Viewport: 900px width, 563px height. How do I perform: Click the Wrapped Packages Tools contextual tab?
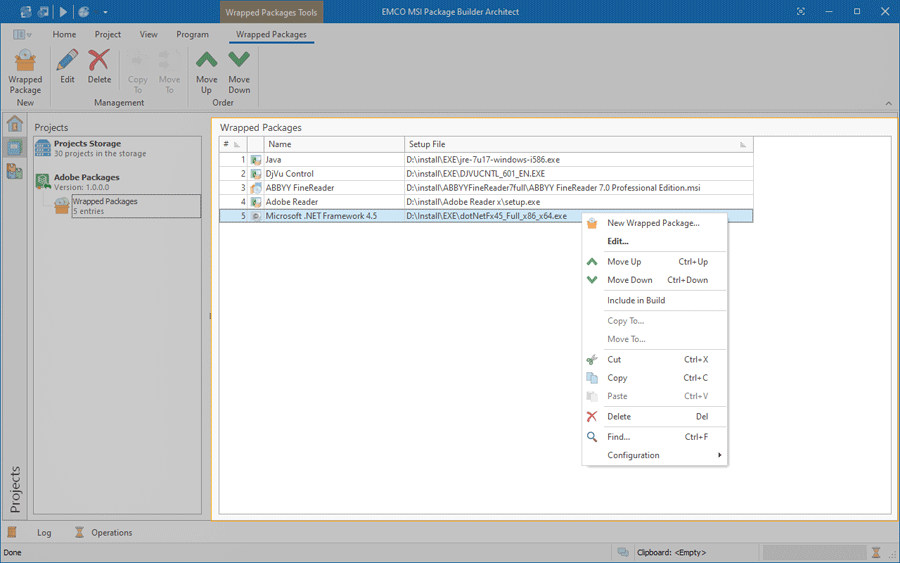pos(271,12)
